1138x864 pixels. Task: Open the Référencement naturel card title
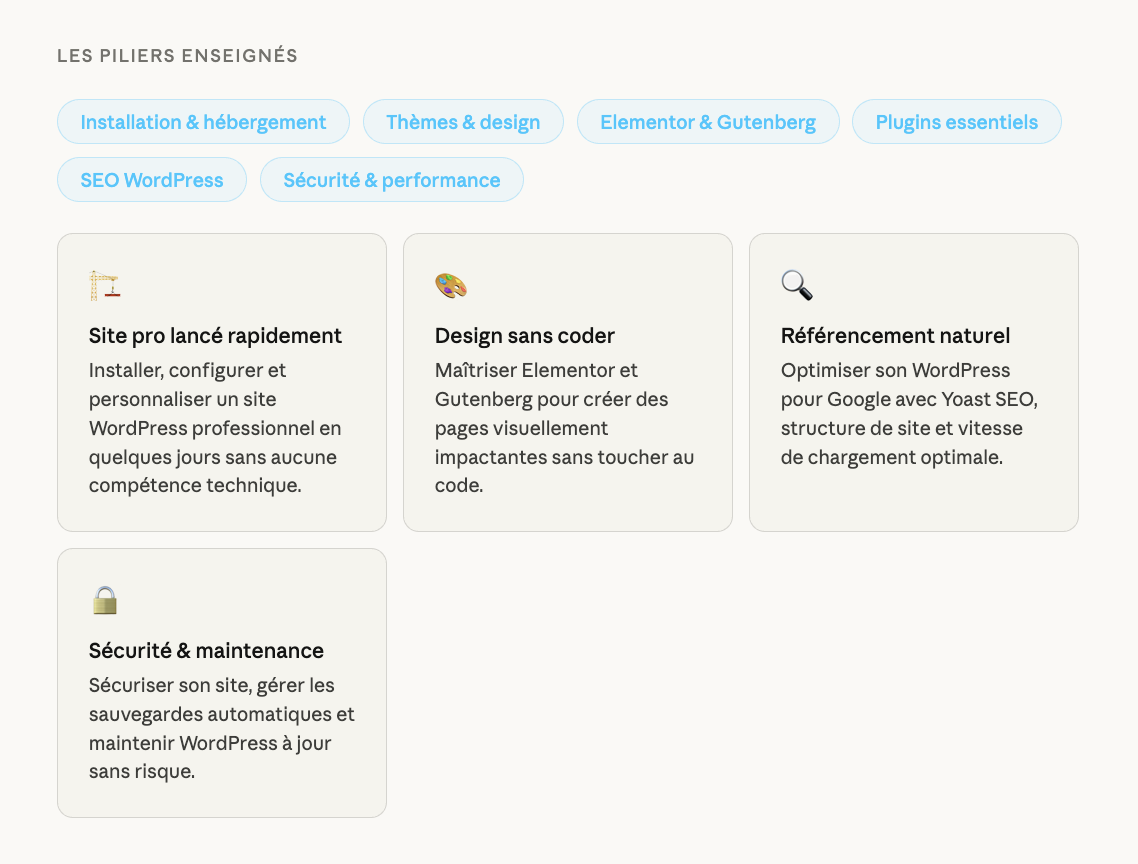tap(895, 336)
